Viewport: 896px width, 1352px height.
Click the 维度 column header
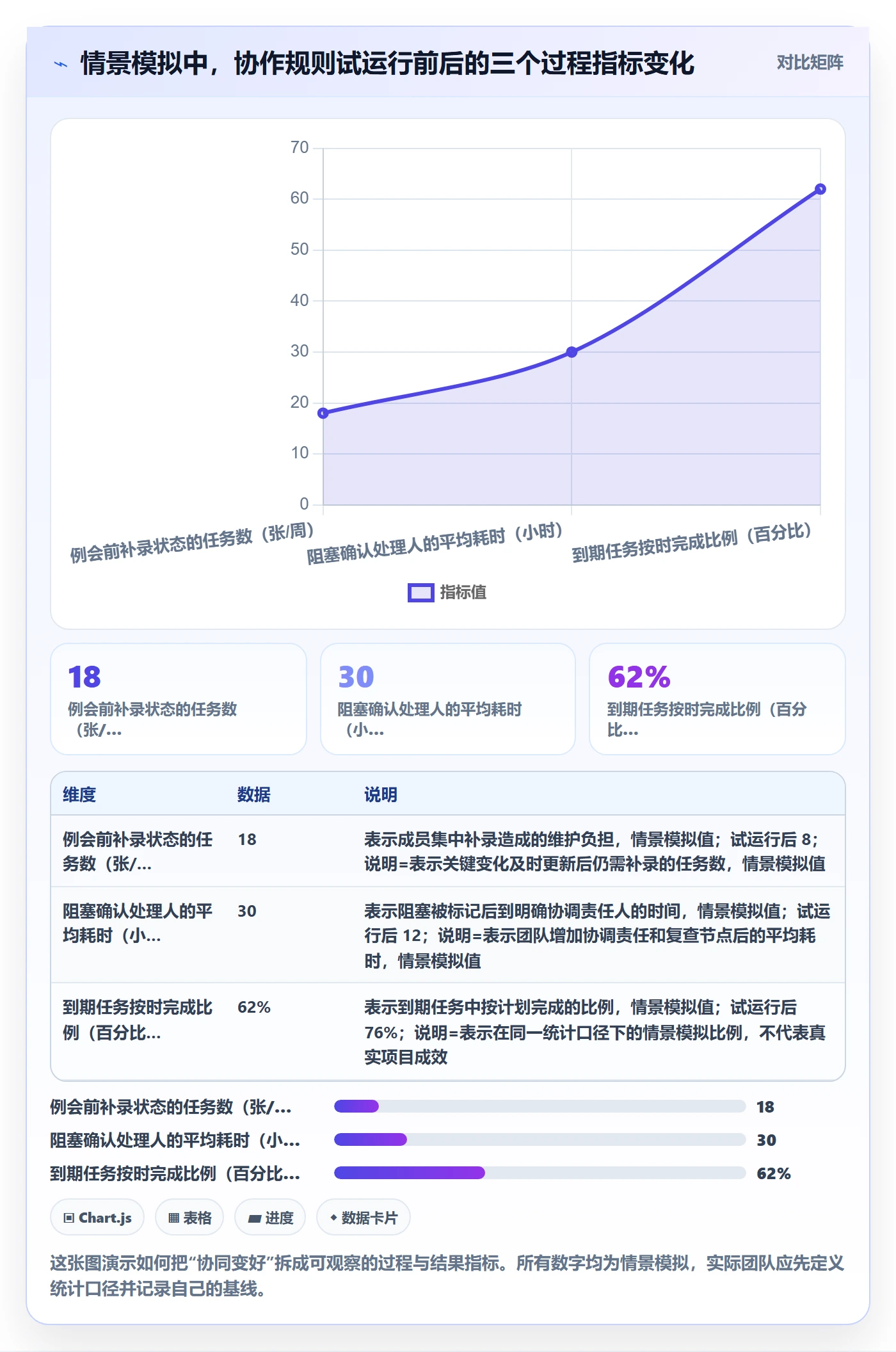pyautogui.click(x=79, y=794)
